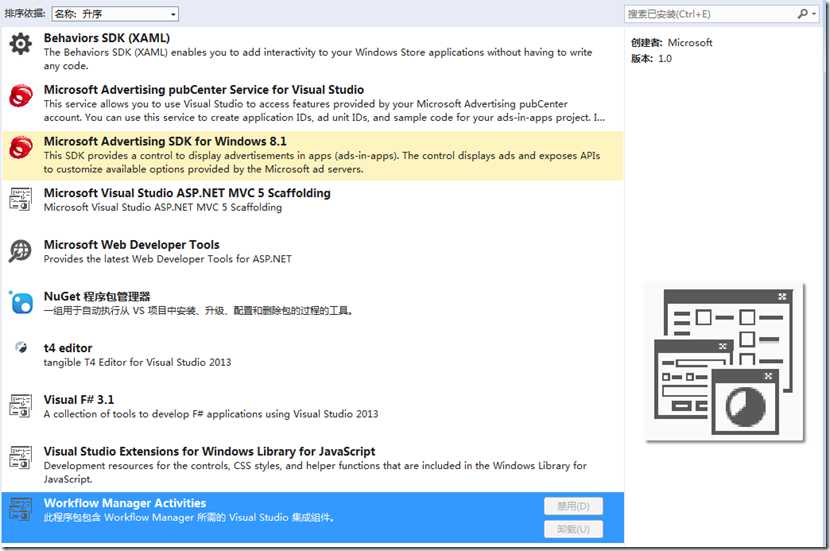The image size is (830, 551).
Task: Open the sort-by dropdown 名称: 升序
Action: (115, 14)
